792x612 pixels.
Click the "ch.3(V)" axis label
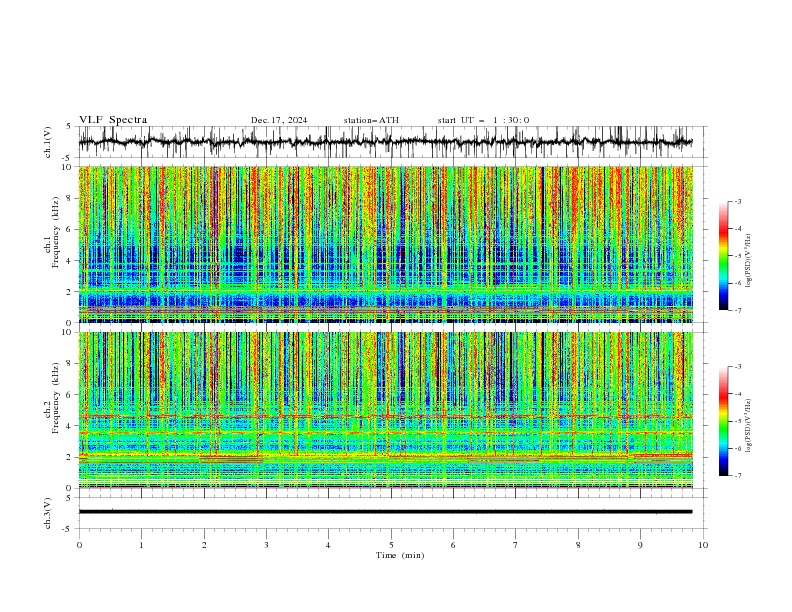click(48, 513)
